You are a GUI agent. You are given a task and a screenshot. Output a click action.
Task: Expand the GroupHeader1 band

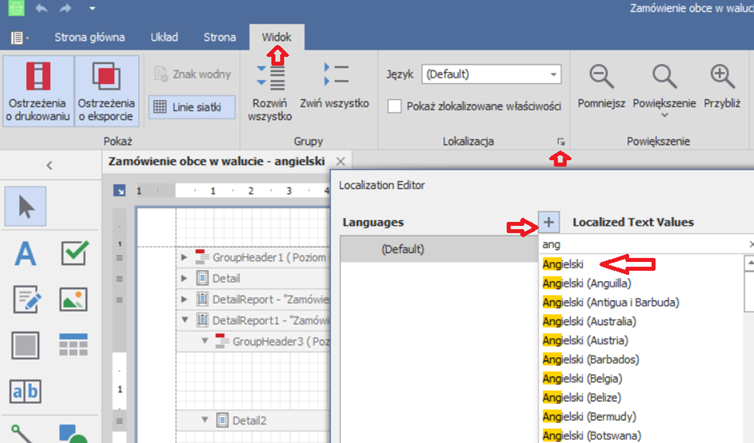tap(184, 257)
